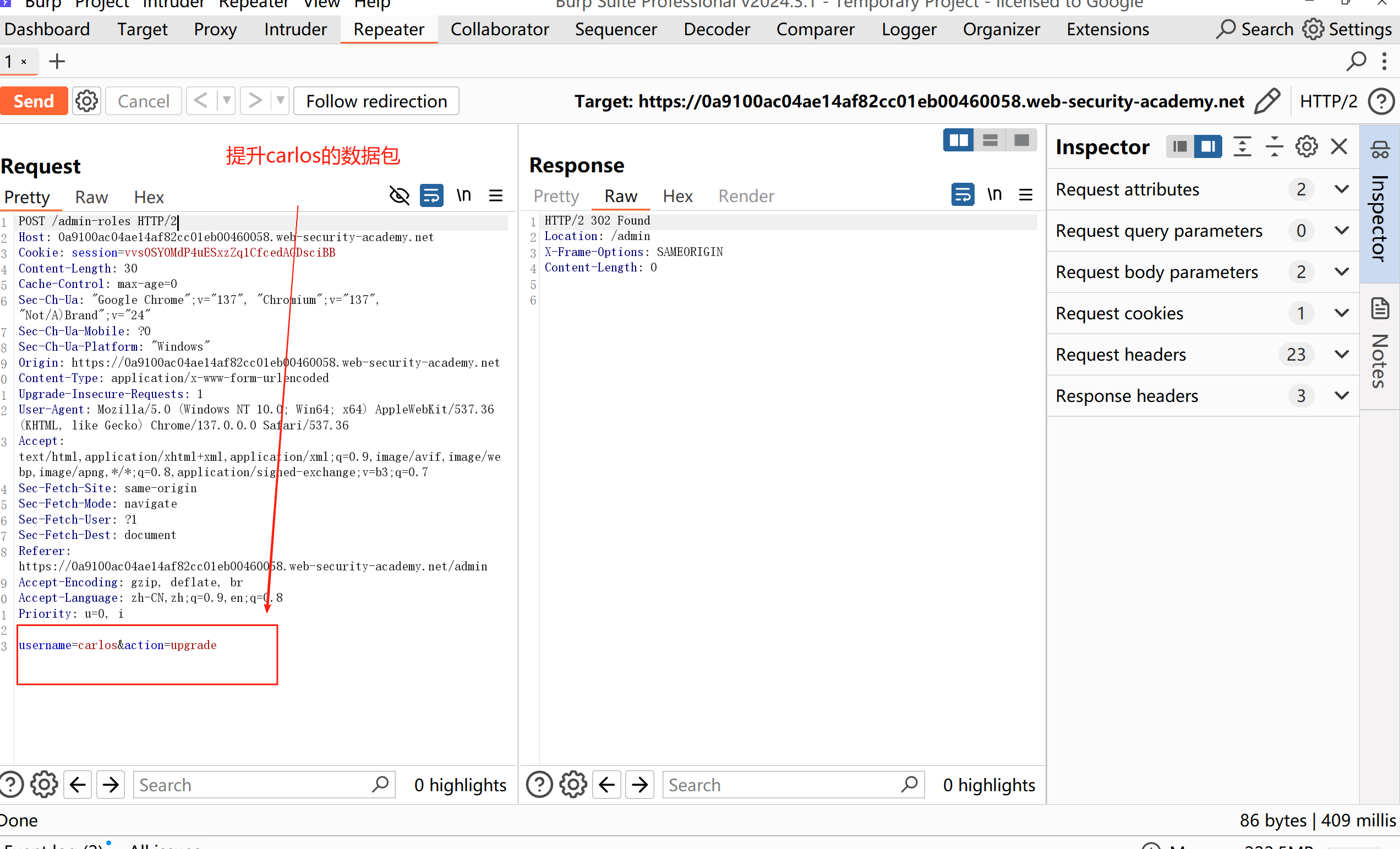Click Inspector settings gear icon
Viewport: 1400px width, 849px height.
coord(1306,146)
